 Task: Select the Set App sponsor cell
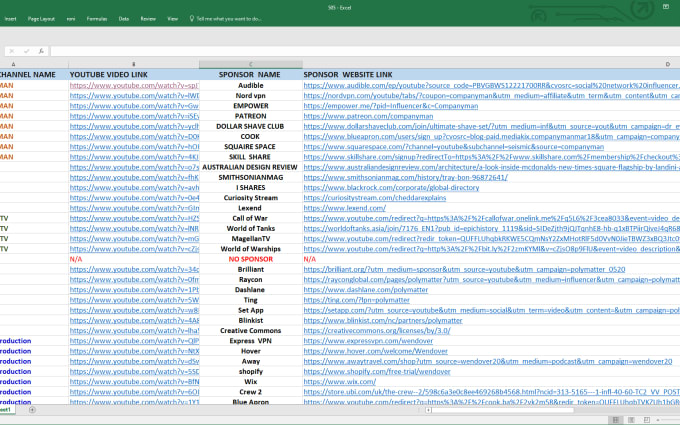pyautogui.click(x=251, y=310)
